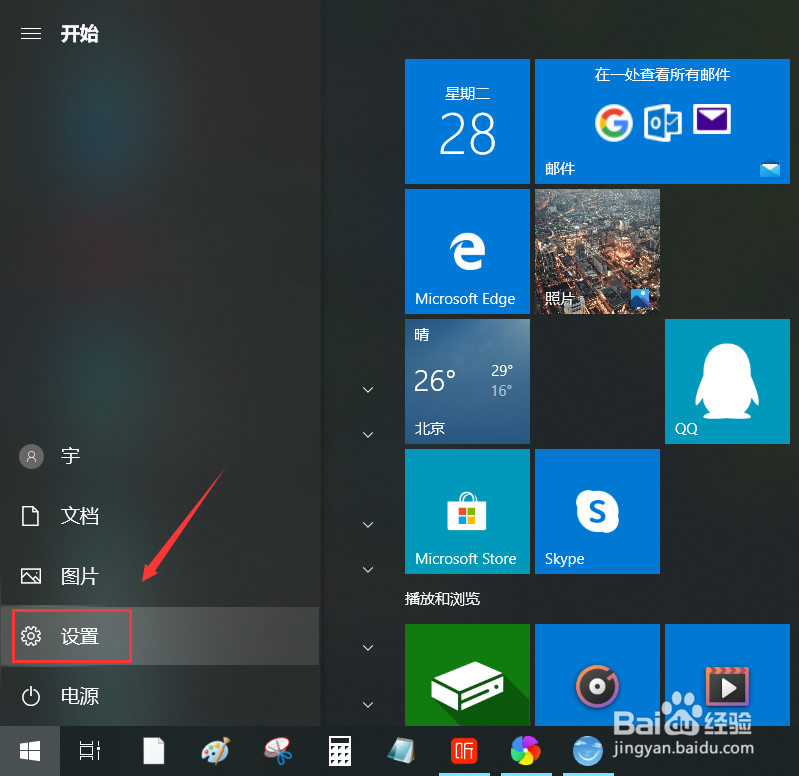Screen dimensions: 799x776
Task: Launch the Microsoft Edge tile
Action: click(x=467, y=252)
